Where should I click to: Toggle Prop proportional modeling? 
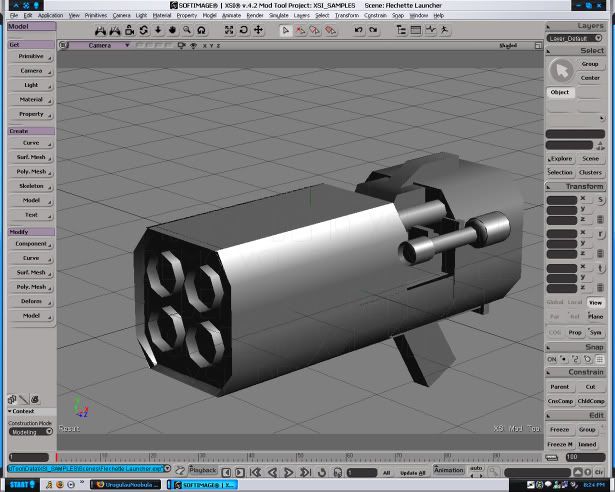point(575,332)
